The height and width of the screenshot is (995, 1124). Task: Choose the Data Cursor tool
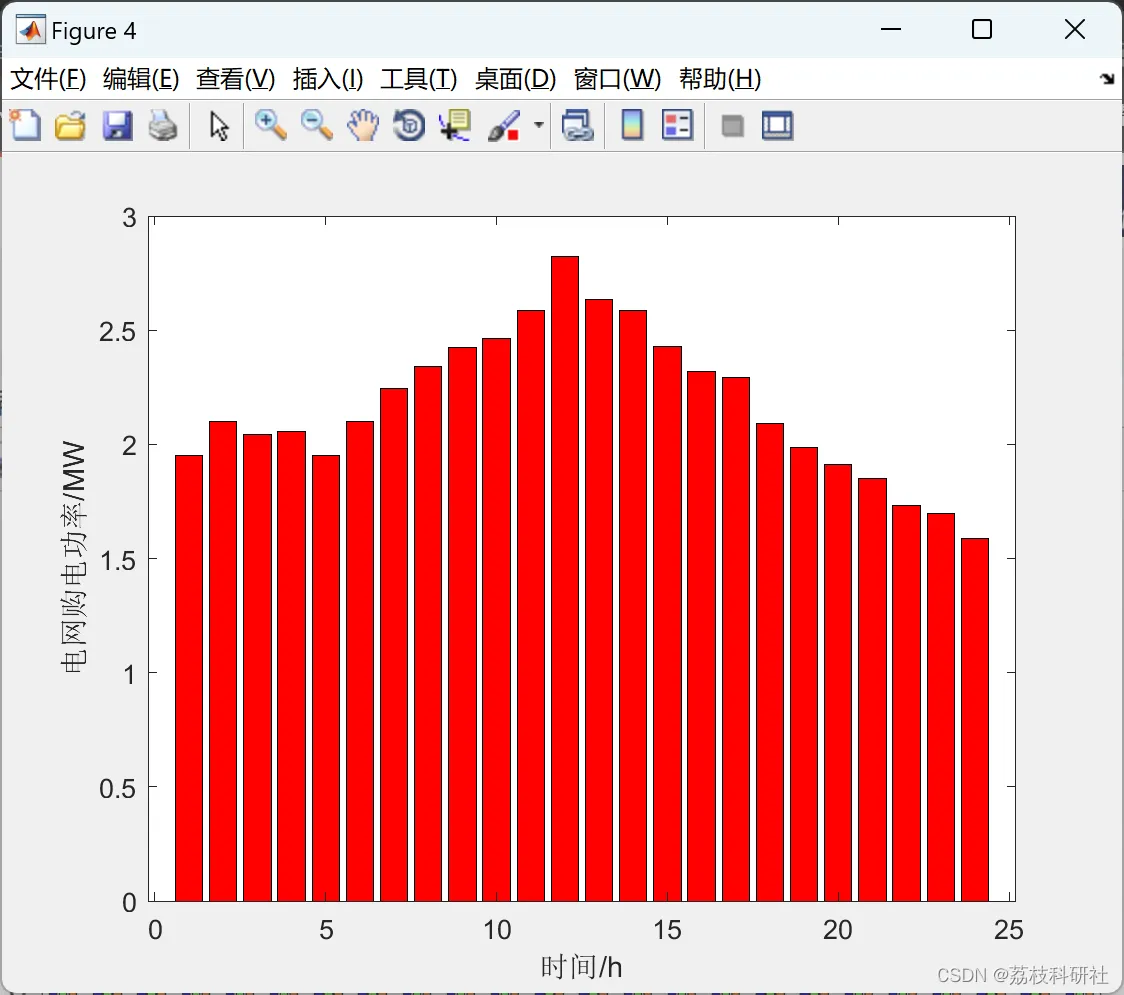click(x=455, y=125)
